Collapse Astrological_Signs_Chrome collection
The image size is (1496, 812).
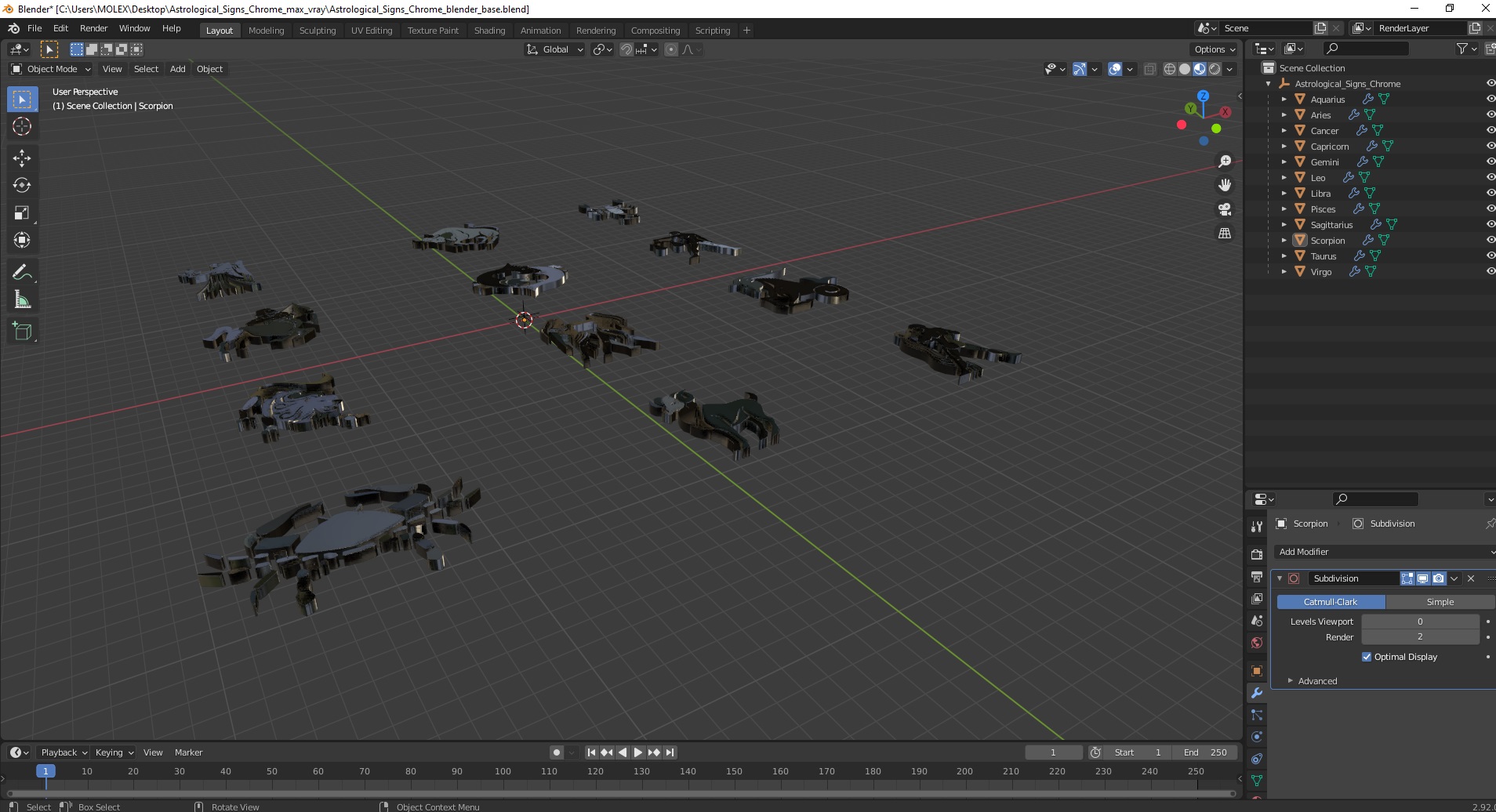click(x=1269, y=84)
